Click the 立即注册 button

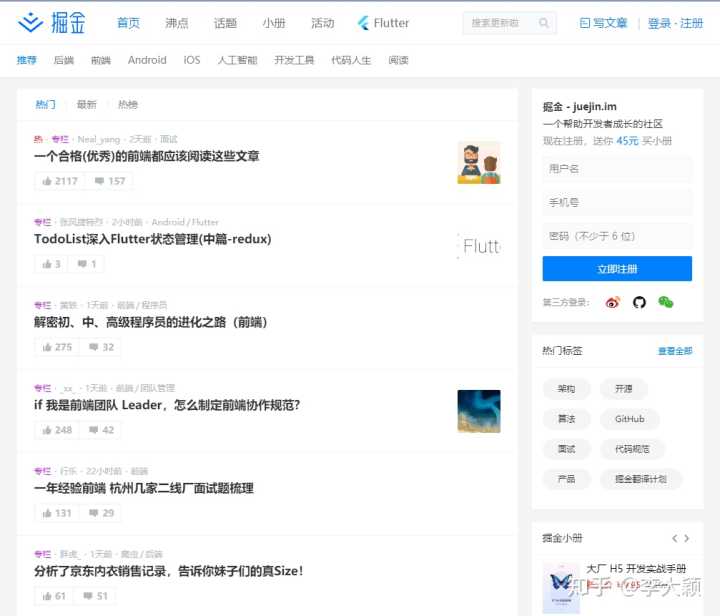point(617,269)
